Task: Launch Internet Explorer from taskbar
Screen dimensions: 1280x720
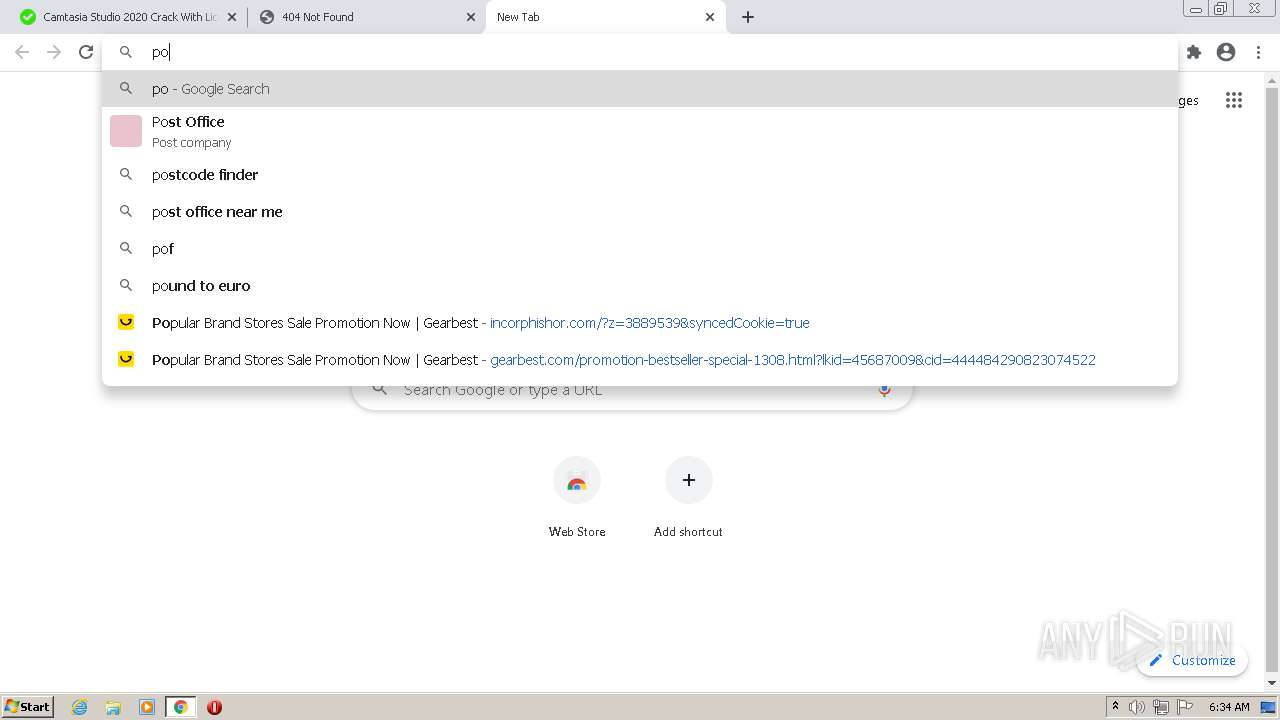Action: [80, 707]
